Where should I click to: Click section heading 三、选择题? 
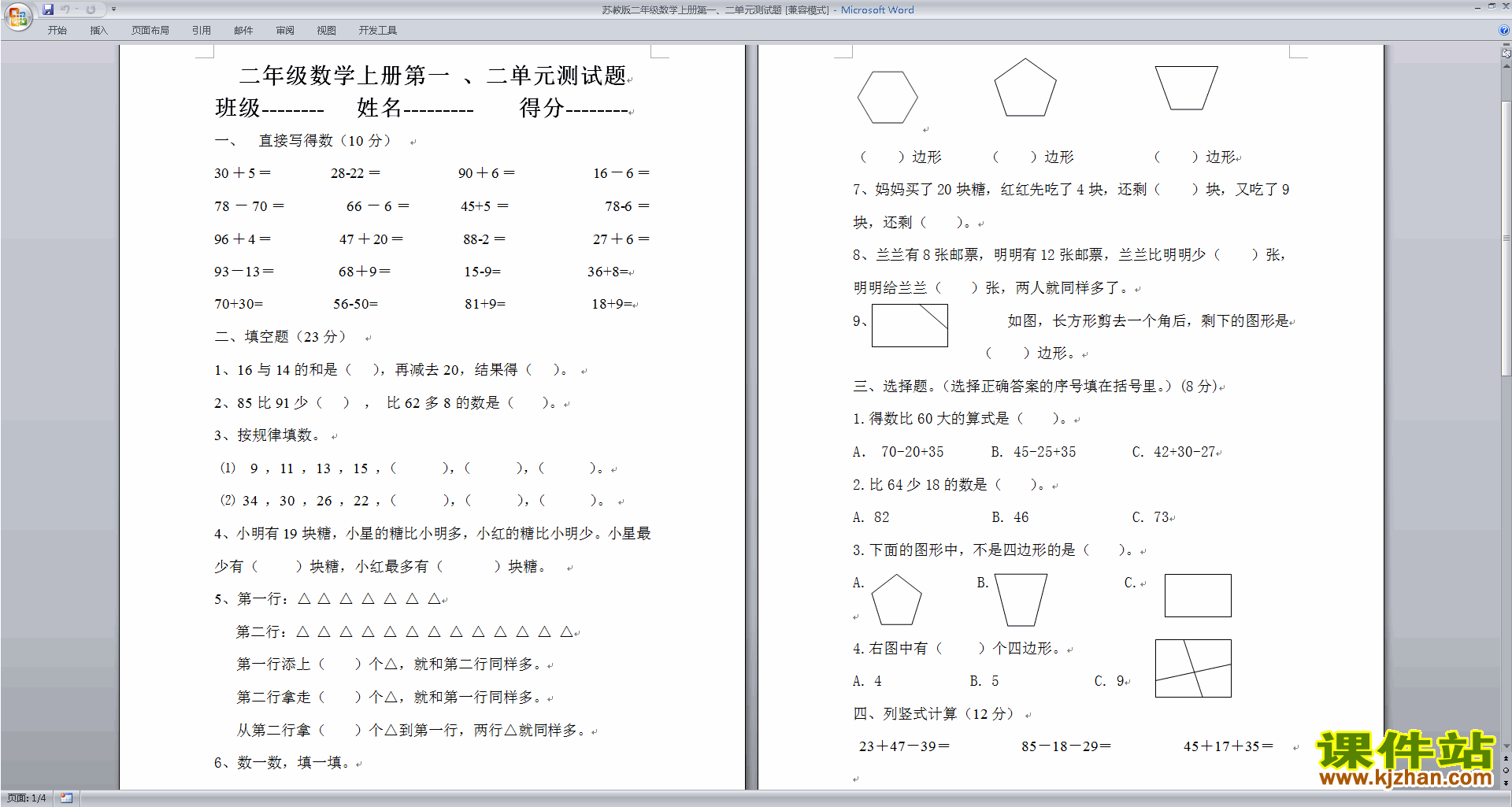pos(1036,387)
